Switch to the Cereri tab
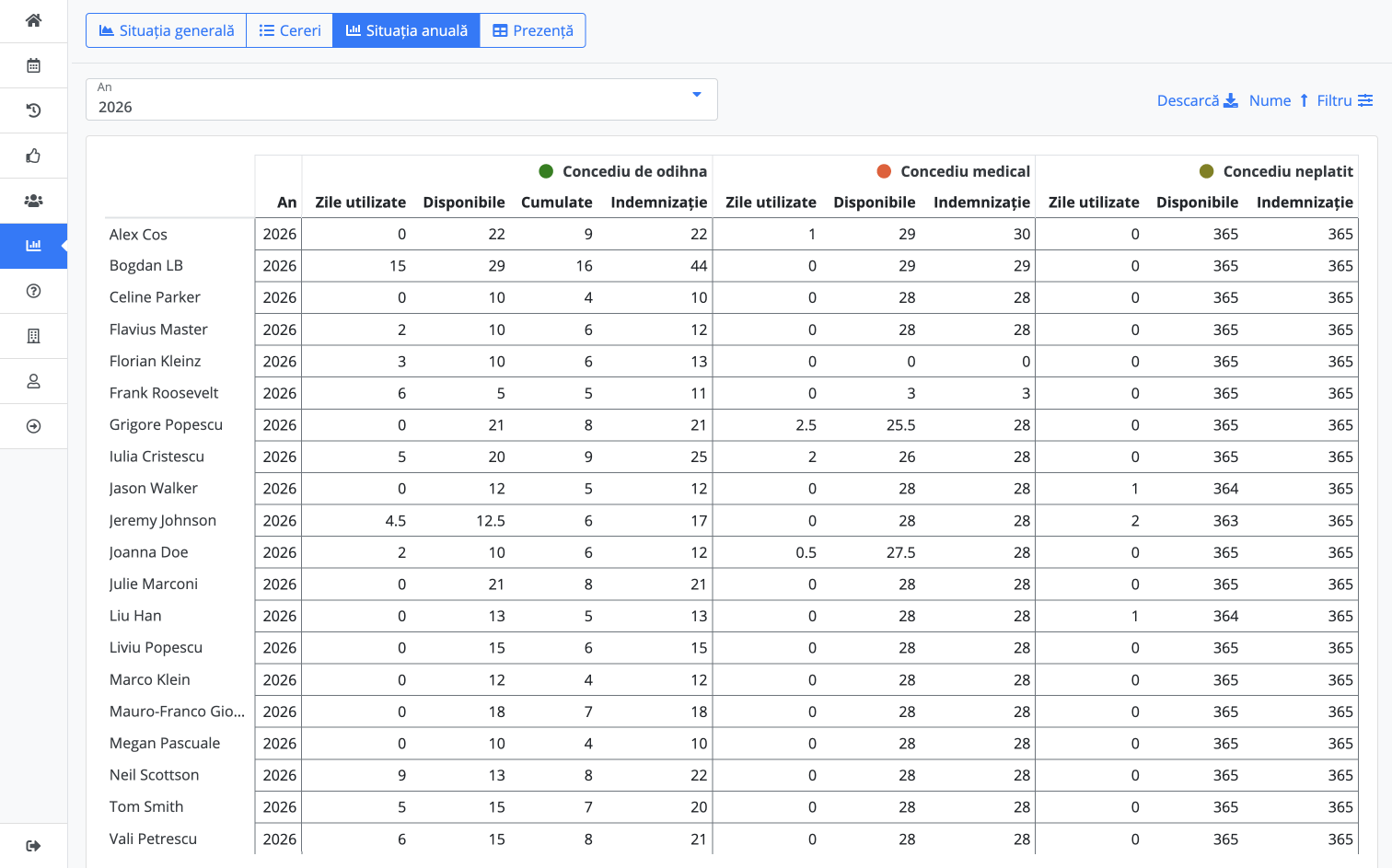The width and height of the screenshot is (1392, 868). pos(290,30)
